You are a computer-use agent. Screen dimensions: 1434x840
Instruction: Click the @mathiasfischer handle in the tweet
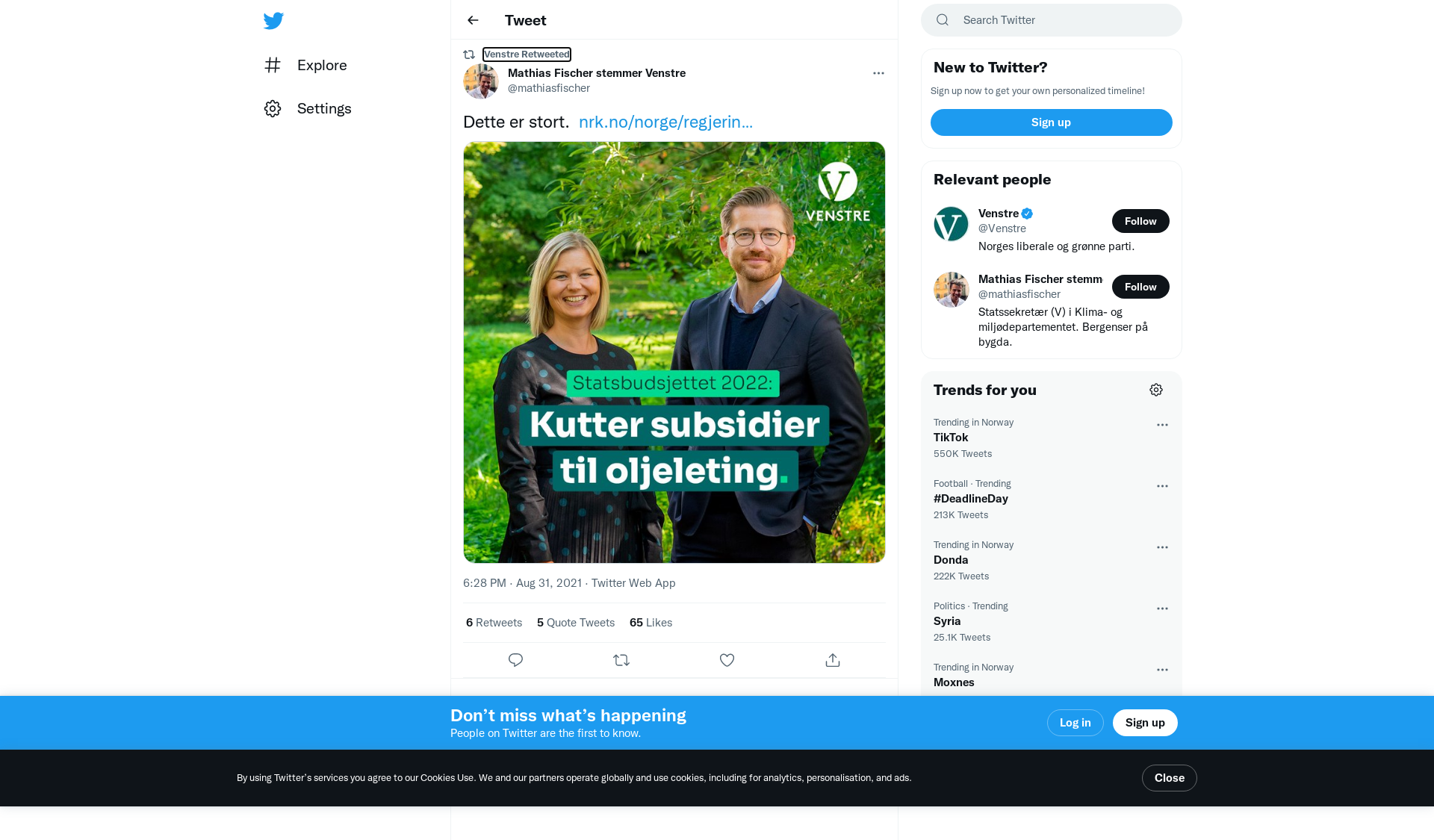pos(549,88)
